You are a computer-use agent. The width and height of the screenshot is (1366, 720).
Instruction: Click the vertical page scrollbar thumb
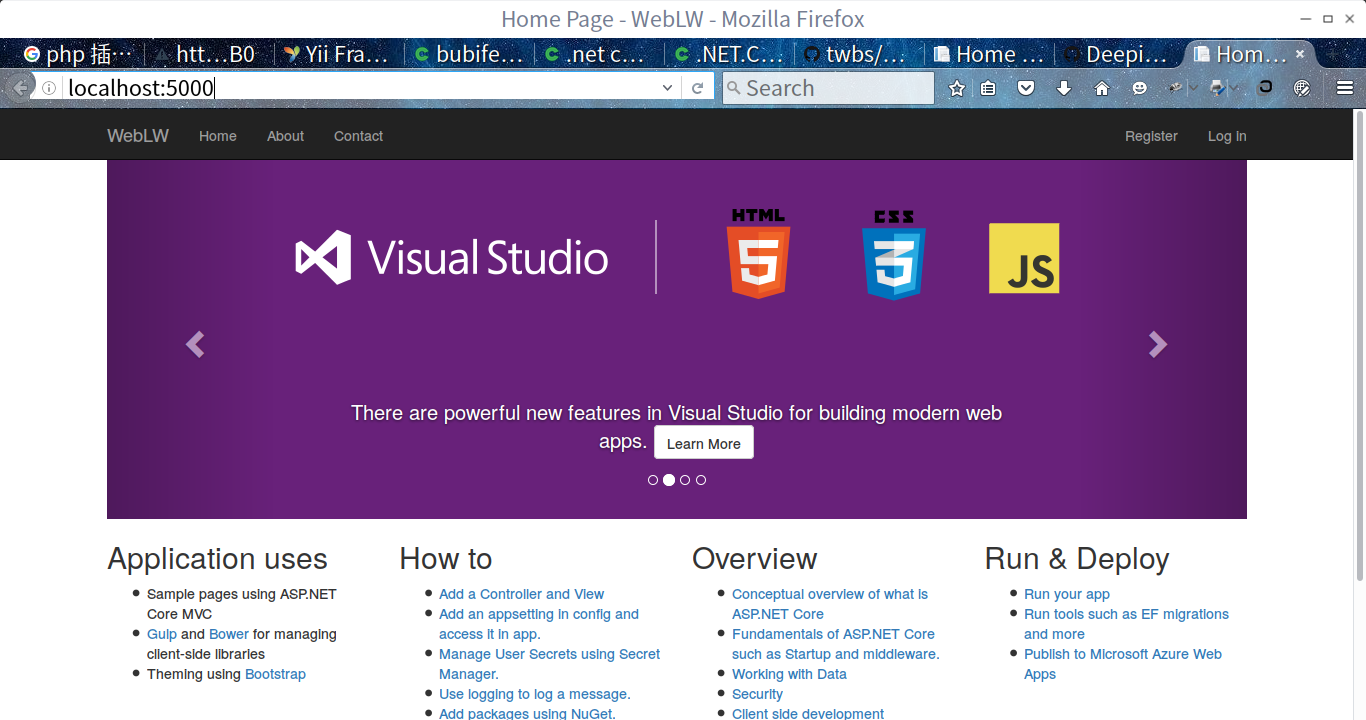click(1360, 345)
